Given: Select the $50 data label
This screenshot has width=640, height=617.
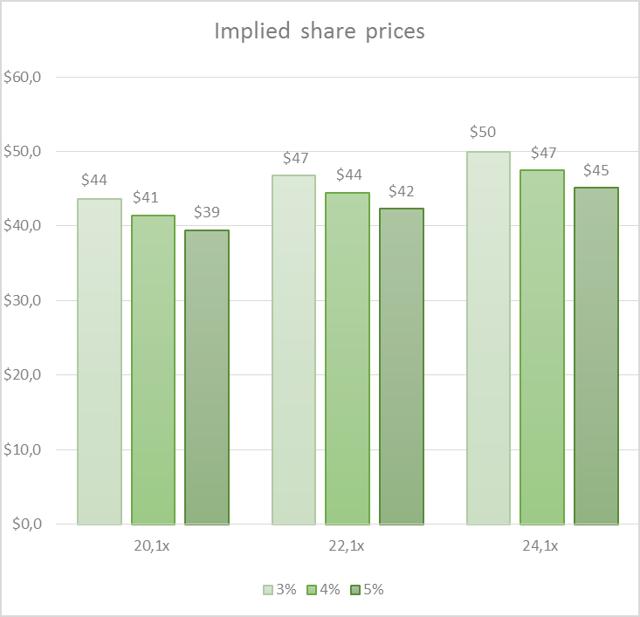Looking at the screenshot, I should click(x=488, y=132).
